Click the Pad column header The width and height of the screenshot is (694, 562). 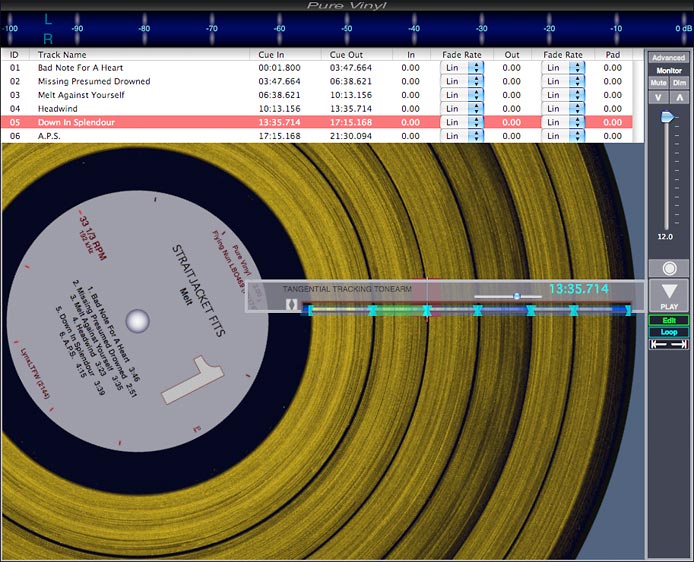pos(613,55)
